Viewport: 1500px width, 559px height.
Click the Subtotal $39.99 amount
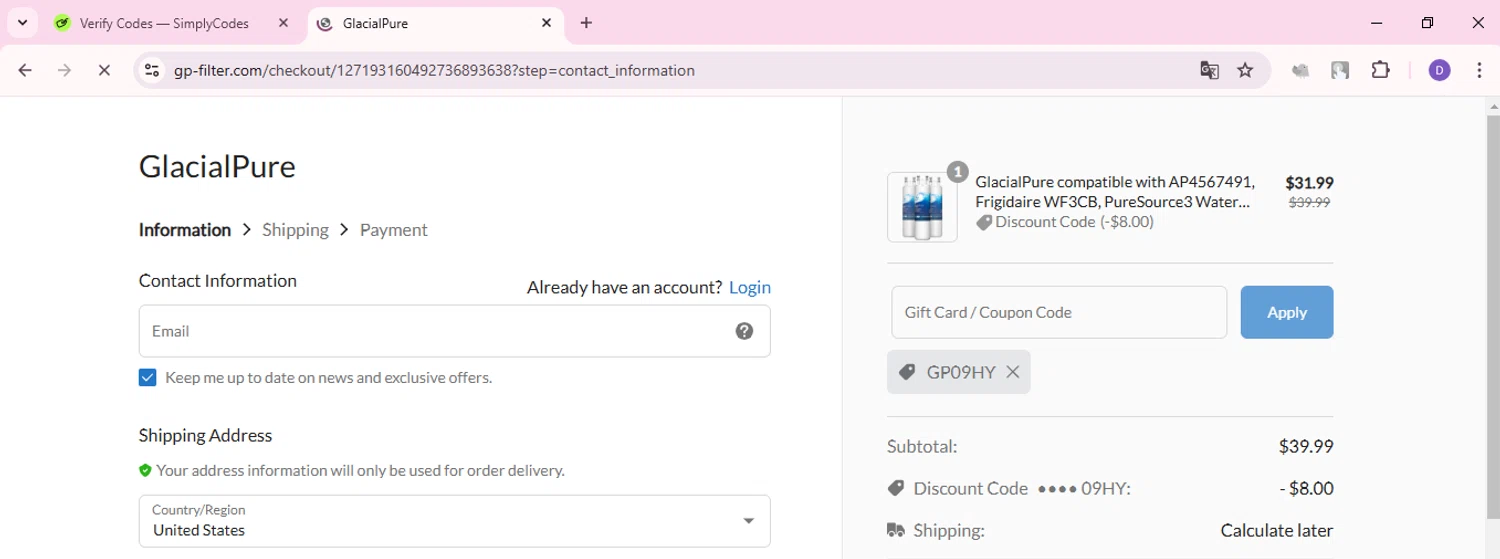(x=1306, y=446)
